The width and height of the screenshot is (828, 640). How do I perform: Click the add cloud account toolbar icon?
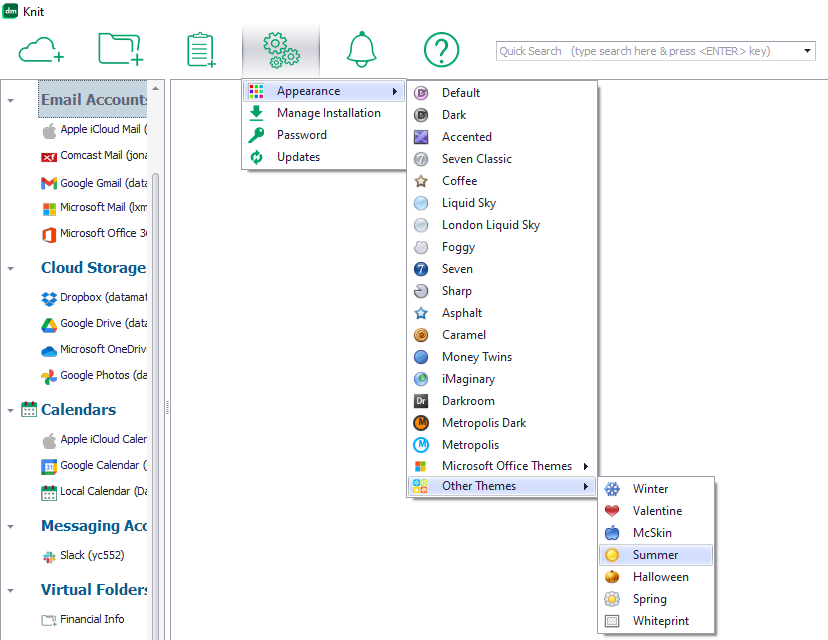click(x=41, y=50)
